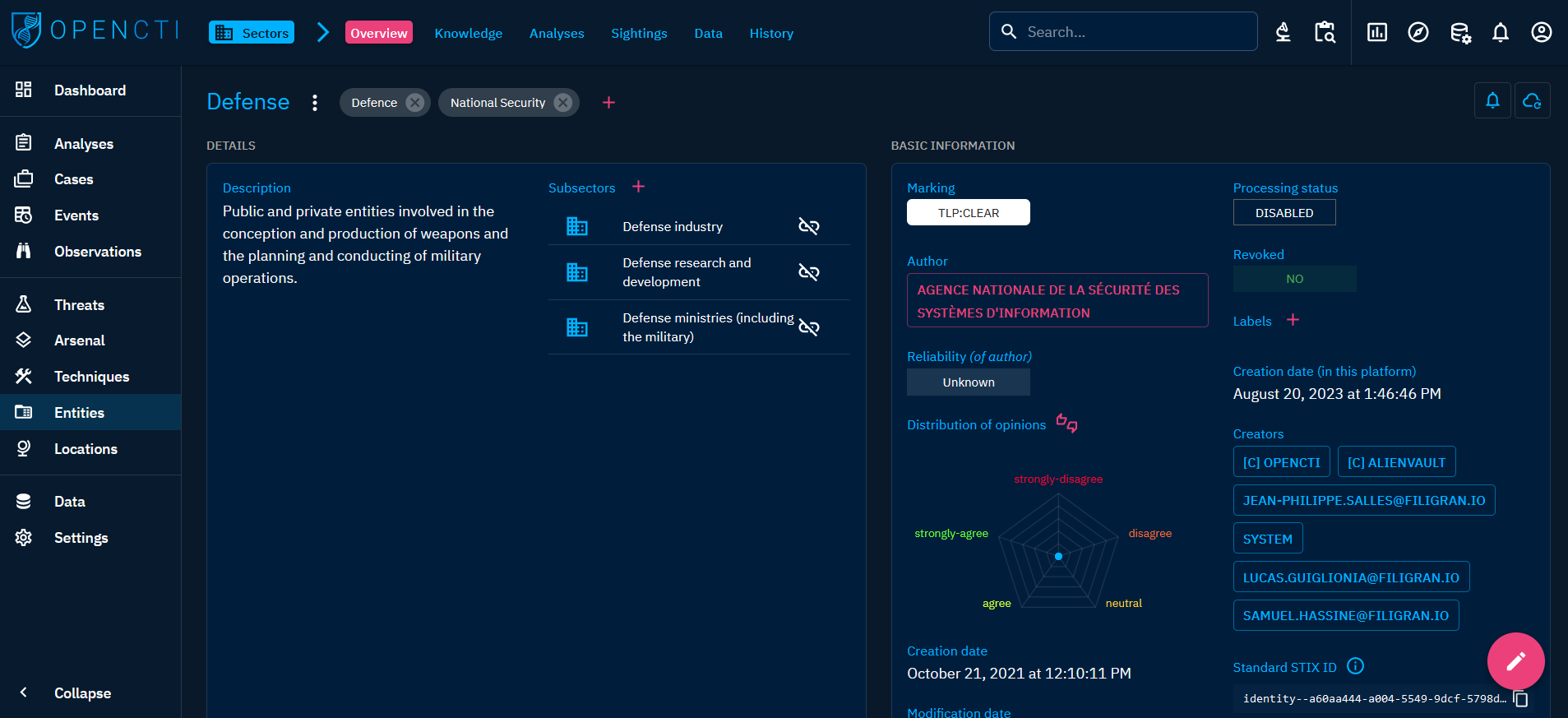The image size is (1568, 718).
Task: Collapse the left sidebar
Action: [x=82, y=693]
